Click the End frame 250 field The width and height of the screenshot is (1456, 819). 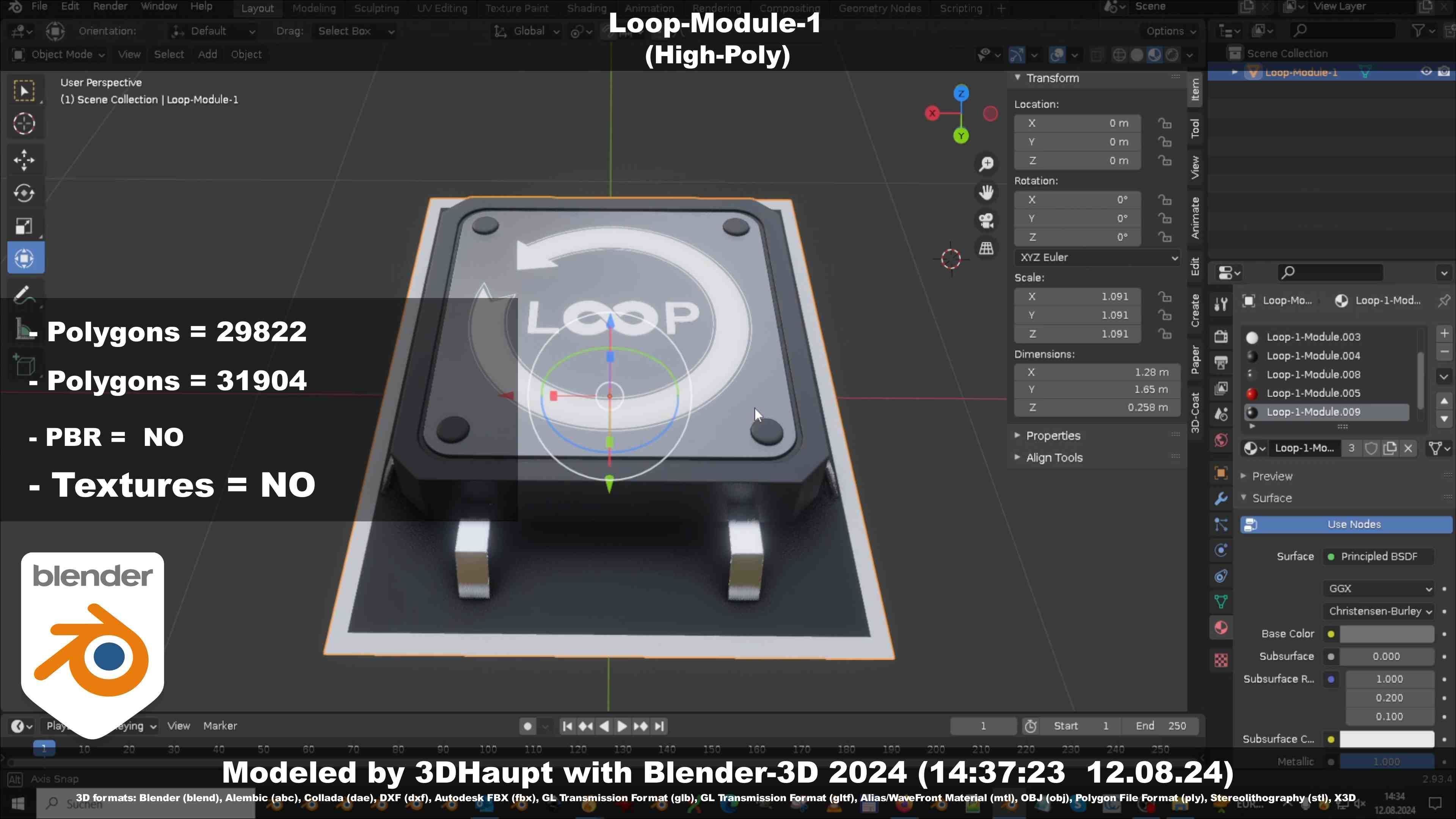tap(1160, 726)
